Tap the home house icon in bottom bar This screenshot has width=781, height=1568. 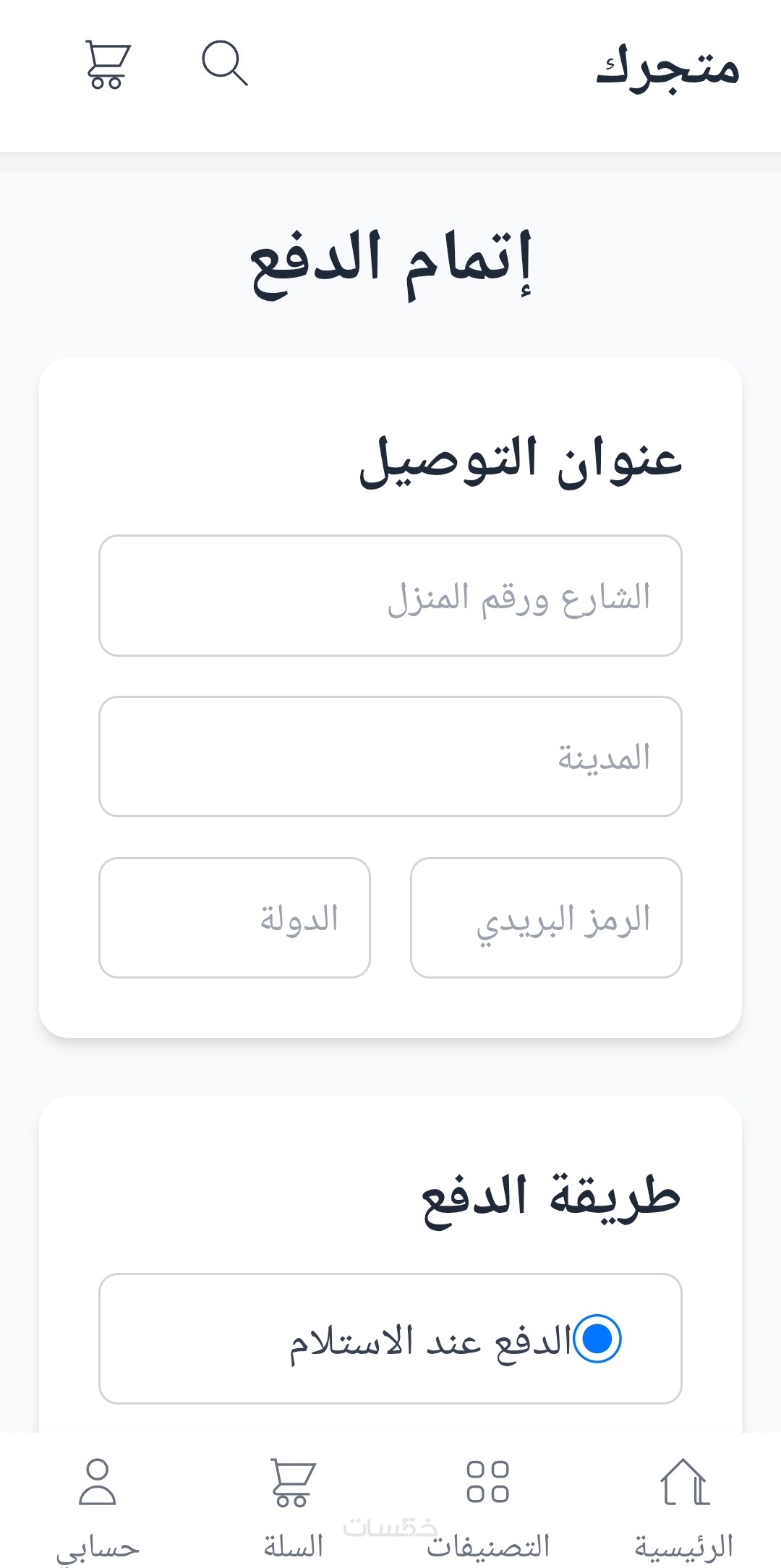coord(684,1482)
